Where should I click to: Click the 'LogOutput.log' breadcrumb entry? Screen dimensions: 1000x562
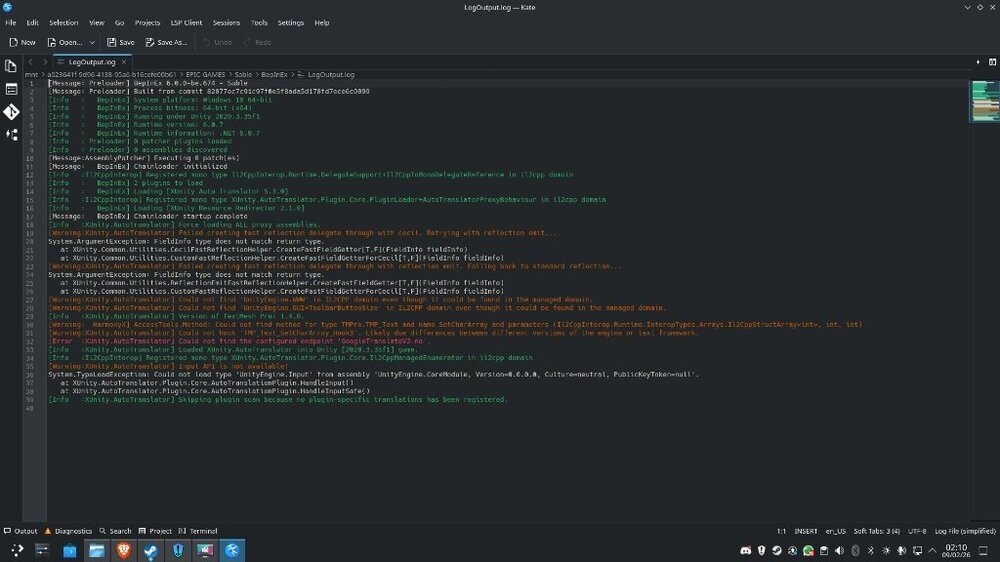pos(326,75)
